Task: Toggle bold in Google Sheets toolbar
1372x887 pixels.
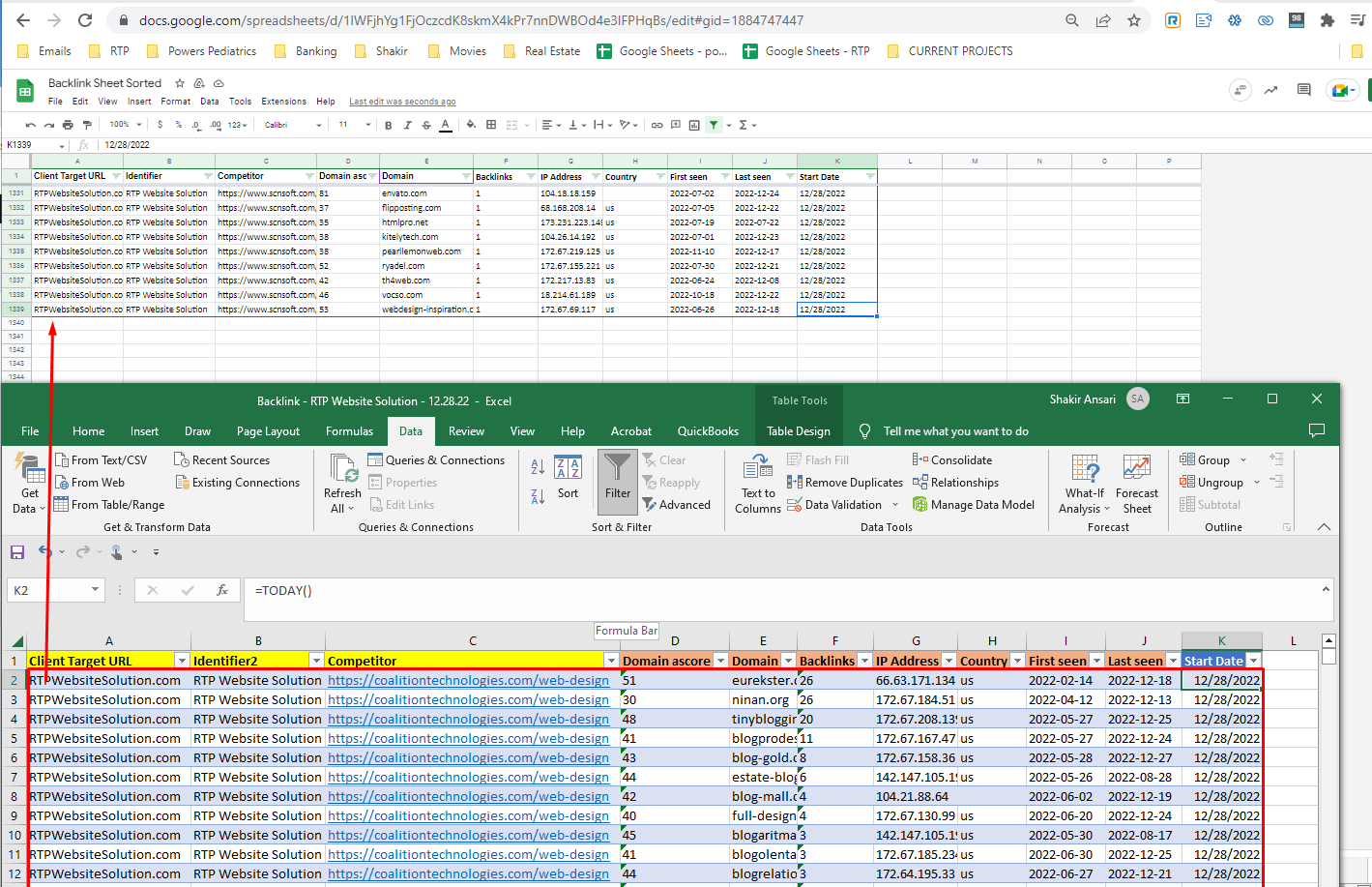Action: pos(389,125)
